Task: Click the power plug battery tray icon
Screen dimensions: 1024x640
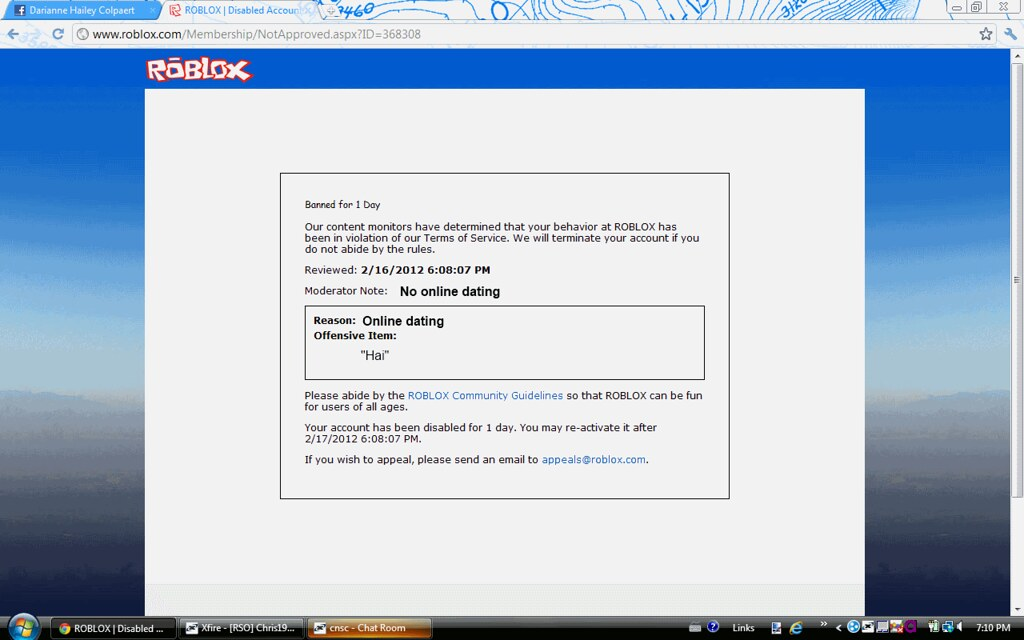Action: (x=933, y=627)
